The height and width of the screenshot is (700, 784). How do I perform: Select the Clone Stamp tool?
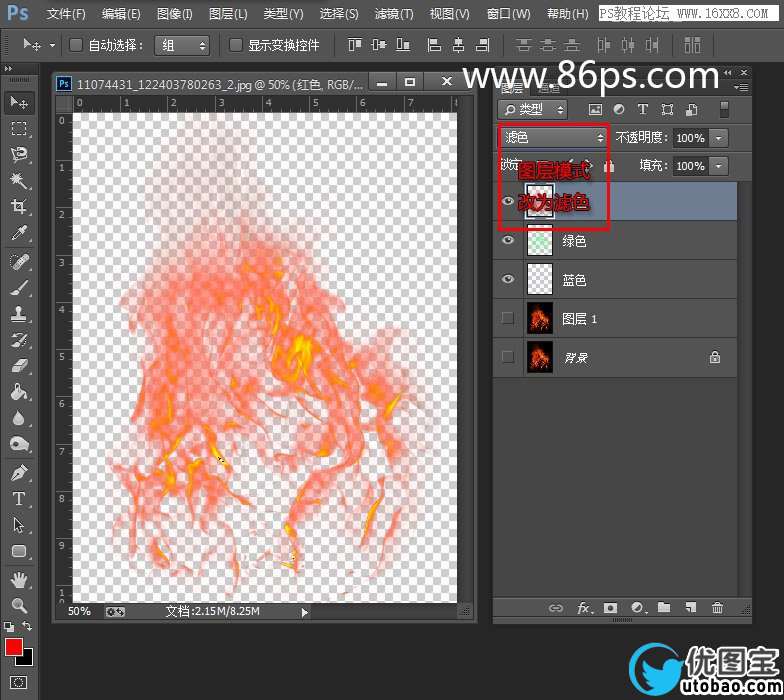coord(19,314)
